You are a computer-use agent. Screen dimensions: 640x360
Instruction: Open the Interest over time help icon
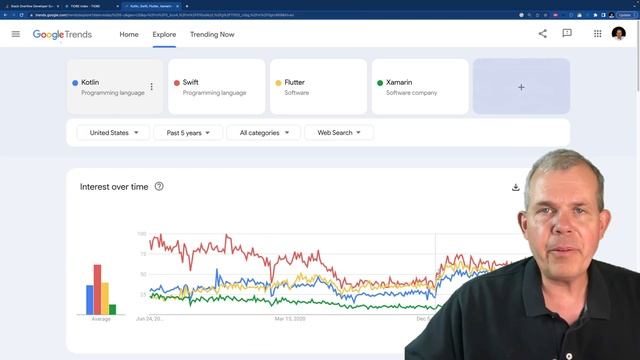click(159, 187)
